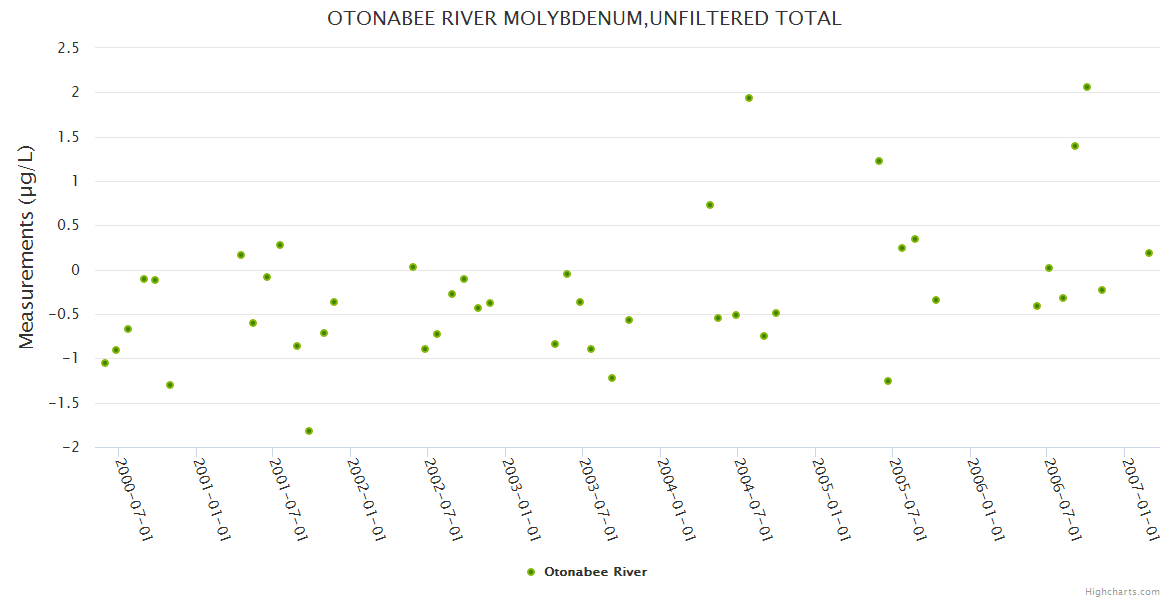Image resolution: width=1170 pixels, height=600 pixels.
Task: Toggle the Otonabee River legend item
Action: click(x=594, y=572)
